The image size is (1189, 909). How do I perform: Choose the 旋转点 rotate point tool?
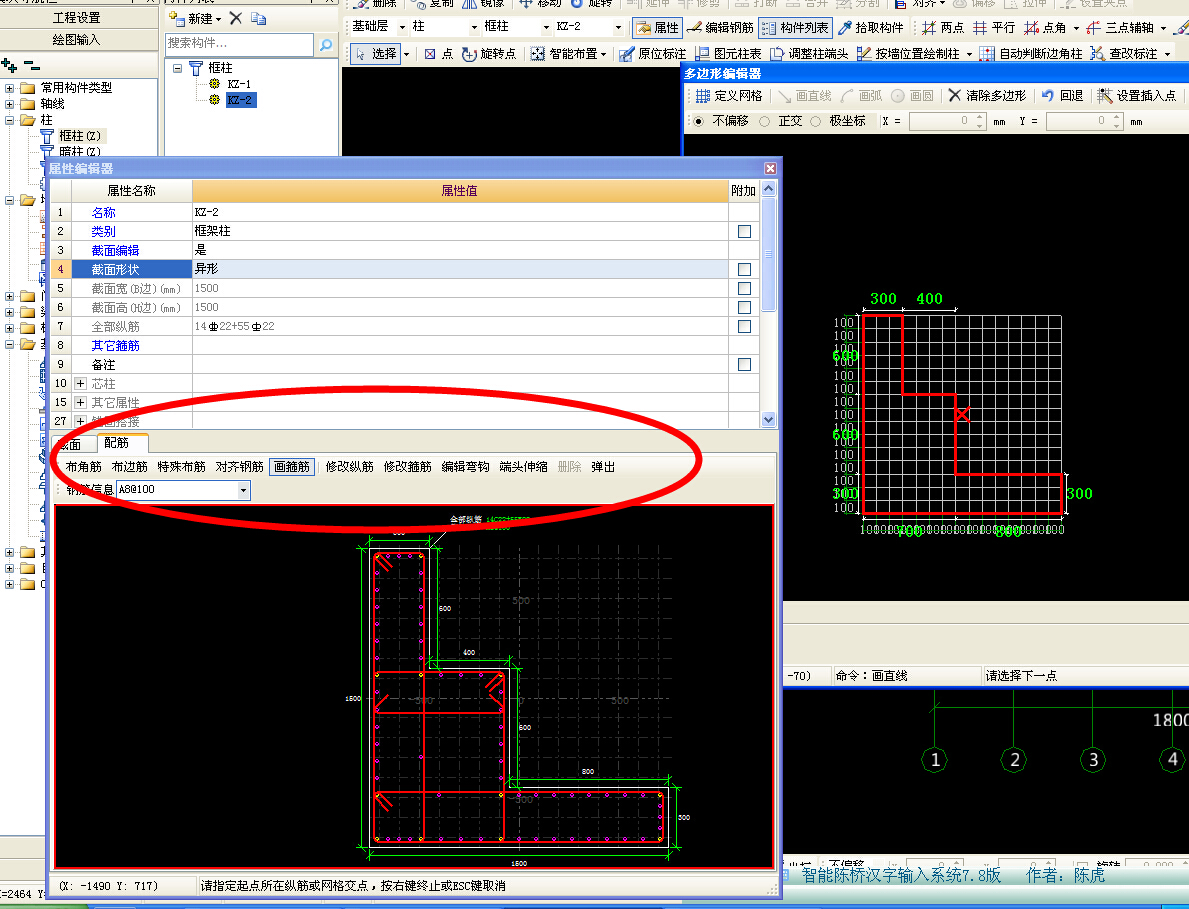click(489, 54)
